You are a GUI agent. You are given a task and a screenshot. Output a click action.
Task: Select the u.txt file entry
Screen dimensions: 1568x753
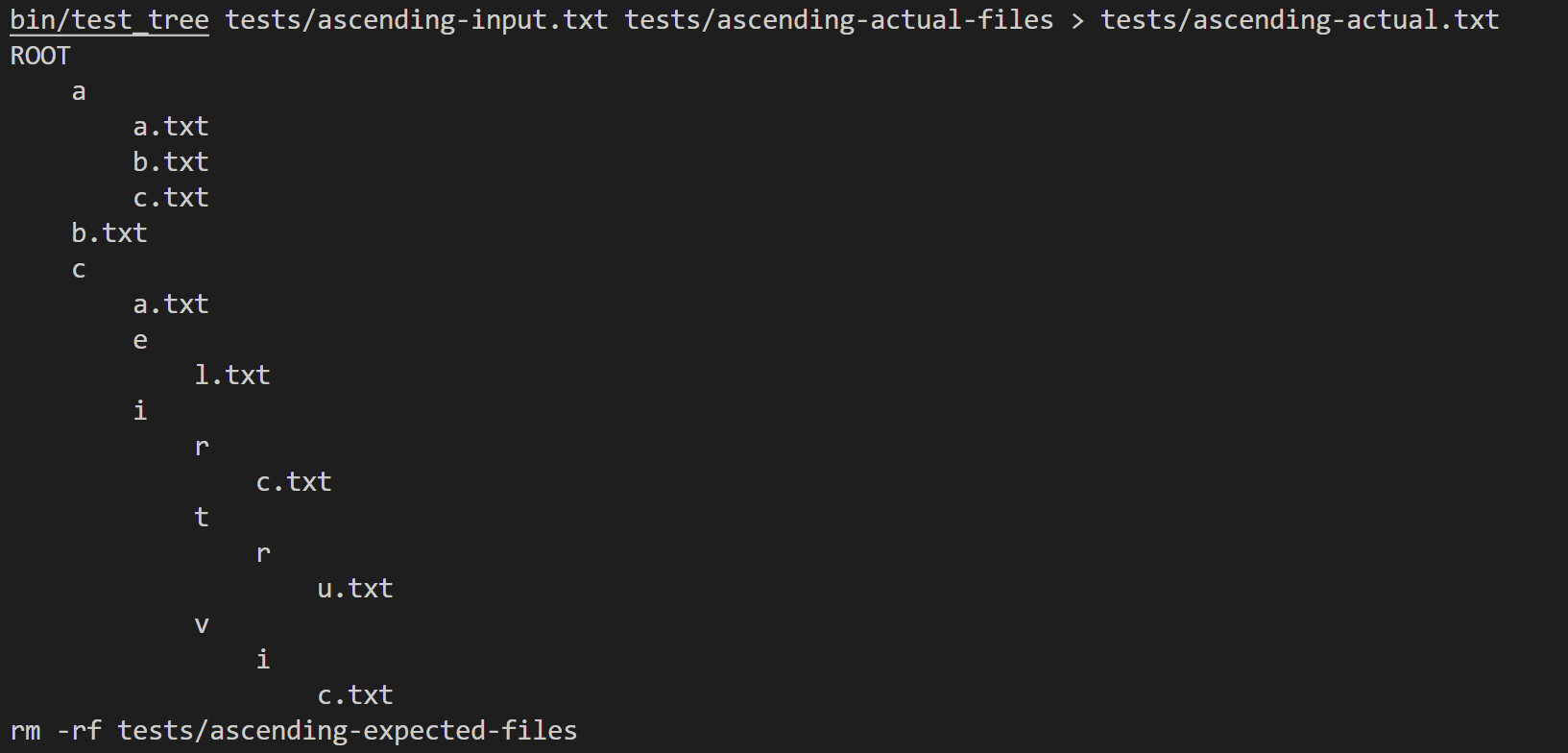click(355, 589)
